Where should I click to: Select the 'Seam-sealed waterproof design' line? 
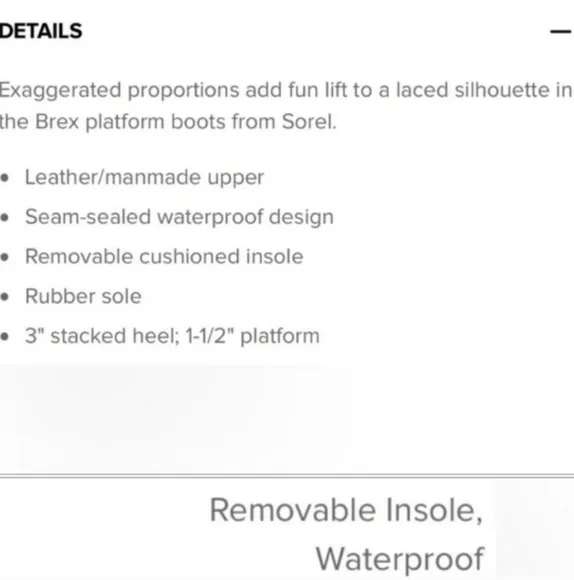point(179,217)
